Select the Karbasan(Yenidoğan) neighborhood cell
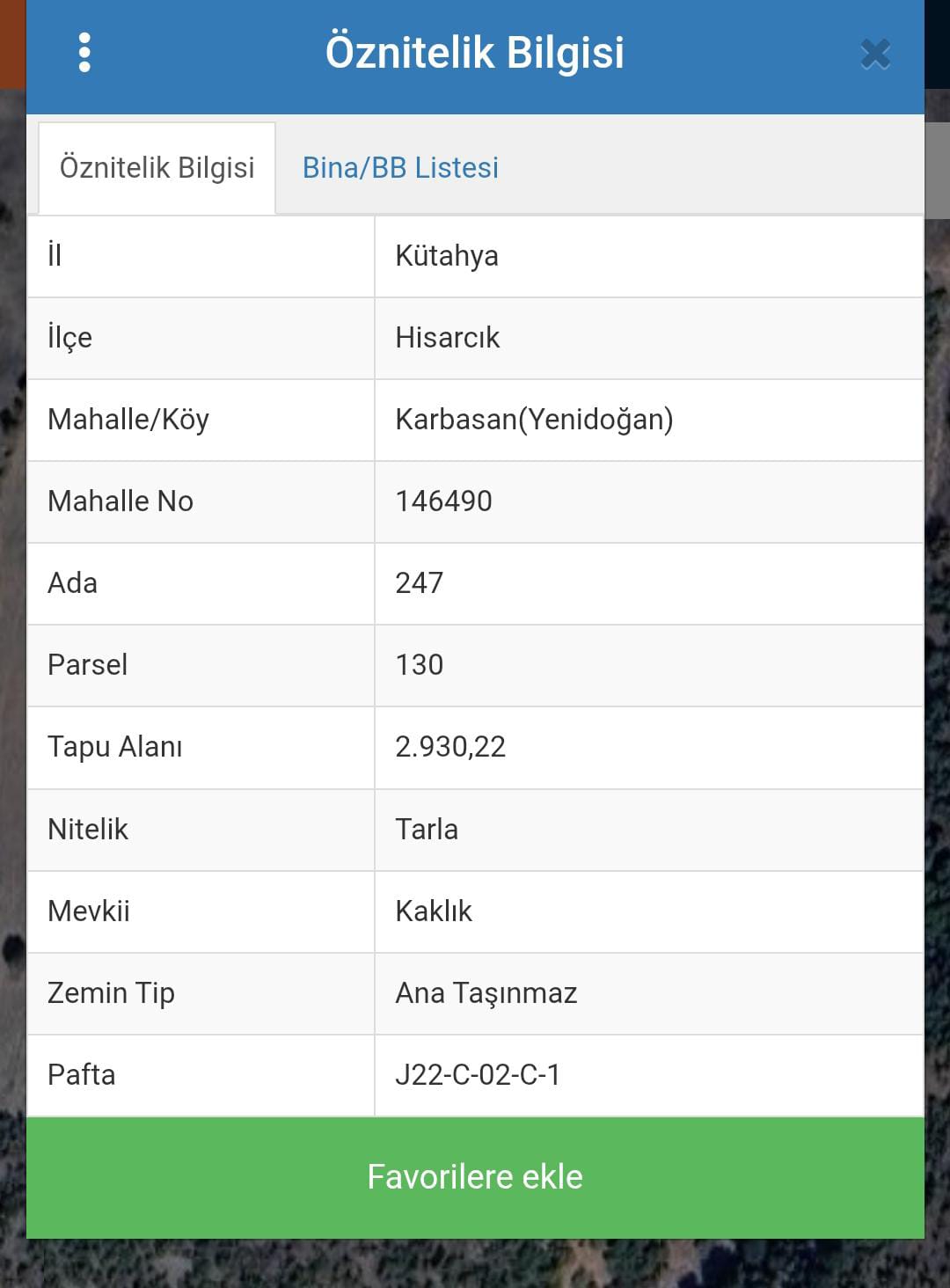This screenshot has width=950, height=1288. click(x=648, y=420)
